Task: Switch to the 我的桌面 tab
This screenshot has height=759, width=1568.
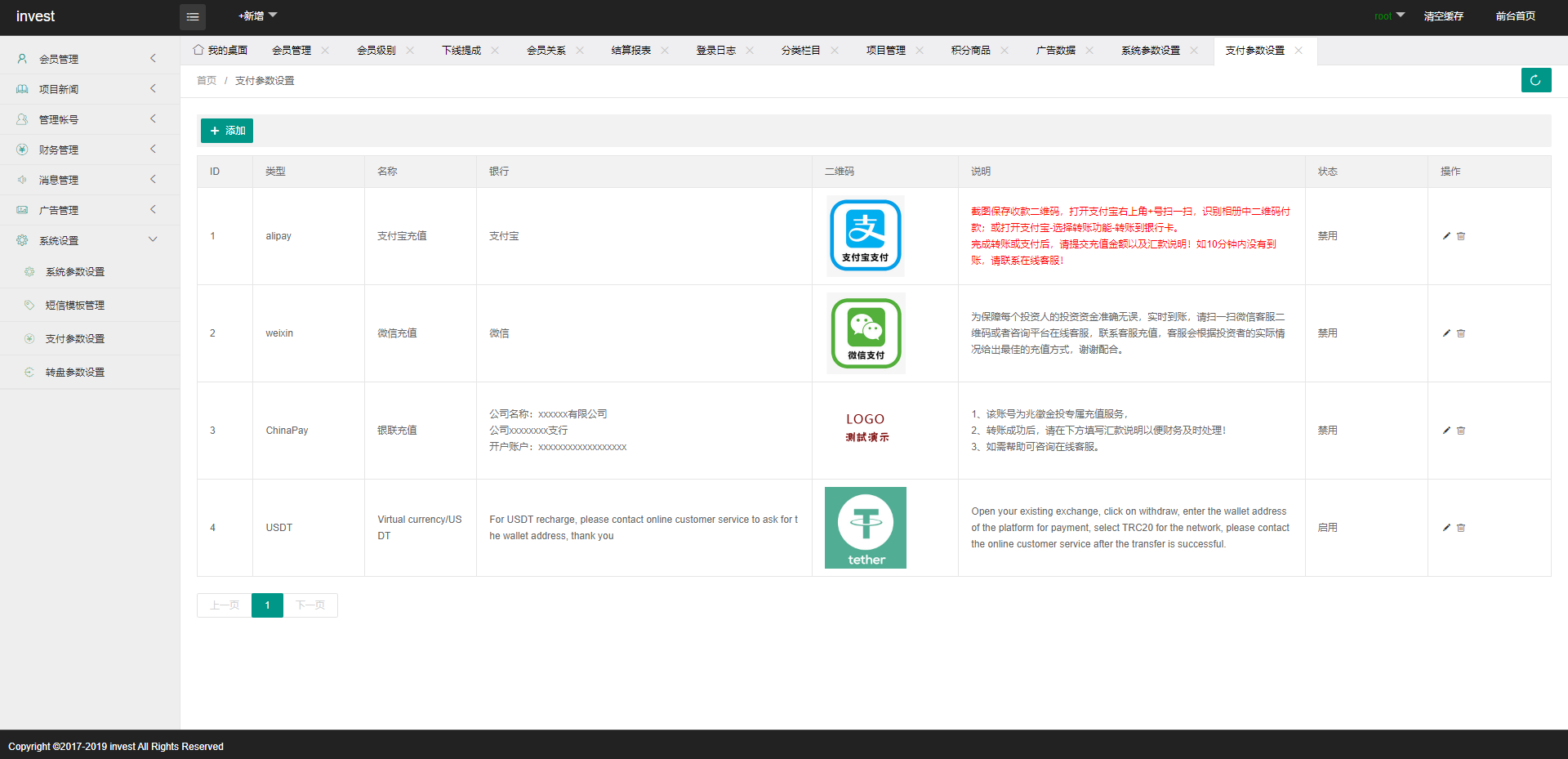Action: click(220, 51)
